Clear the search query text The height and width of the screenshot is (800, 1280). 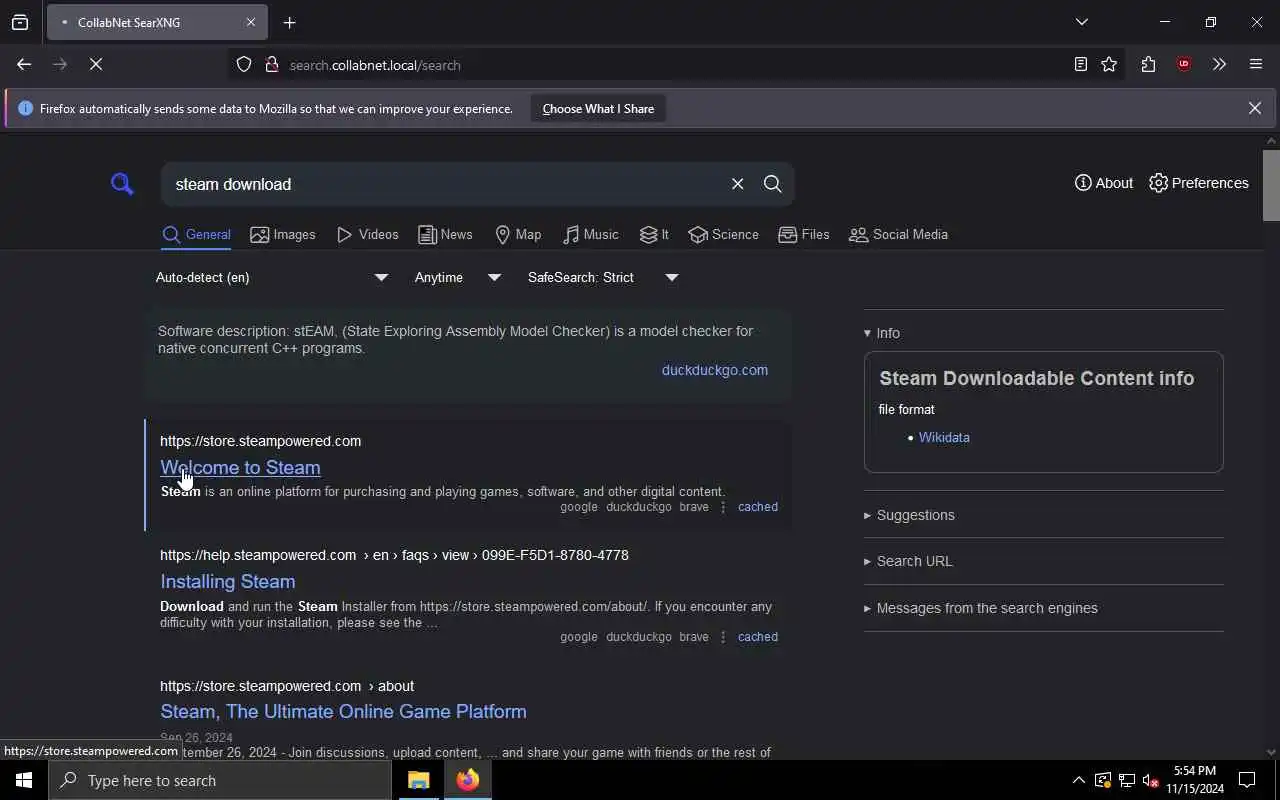[737, 184]
